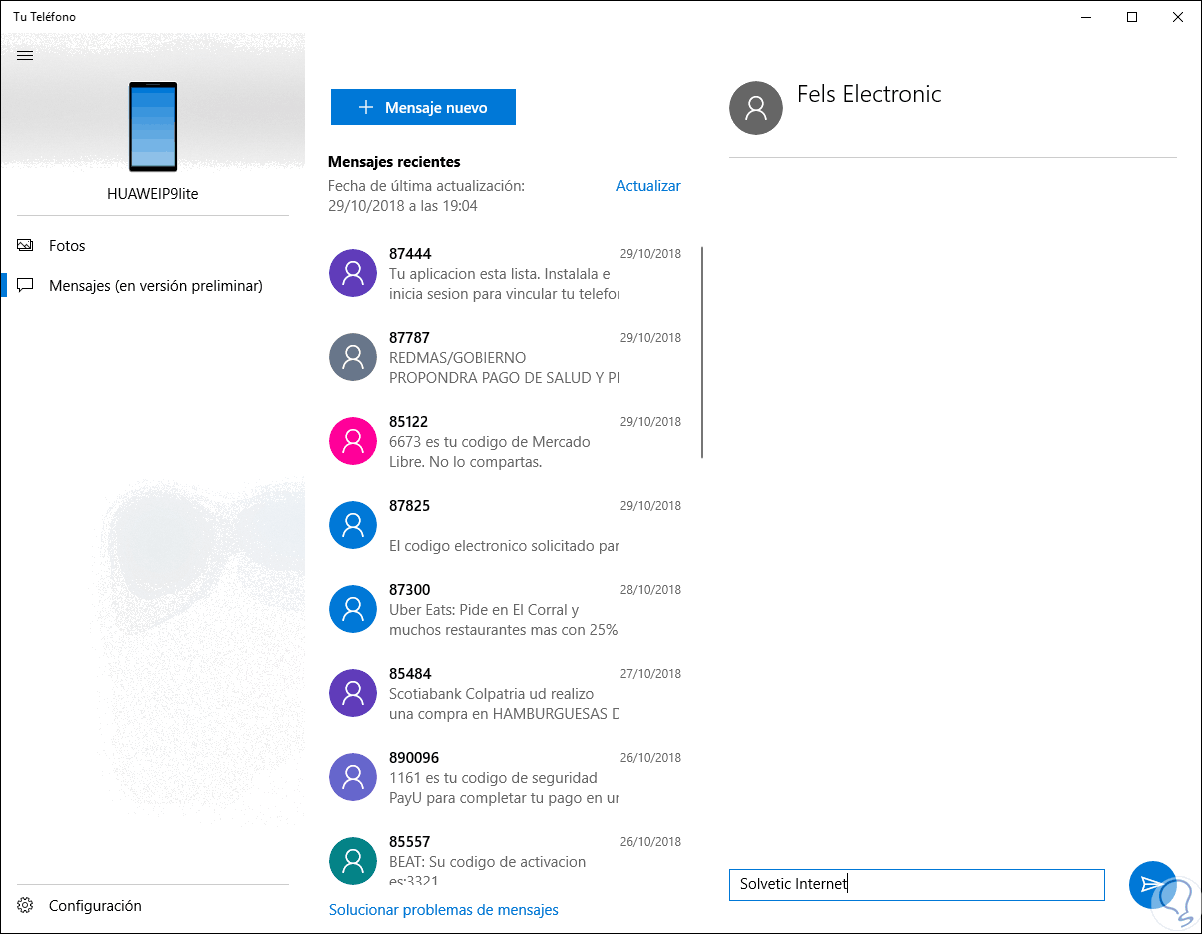Image resolution: width=1202 pixels, height=934 pixels.
Task: Click the HUAWEIP9lite device name
Action: tap(153, 194)
